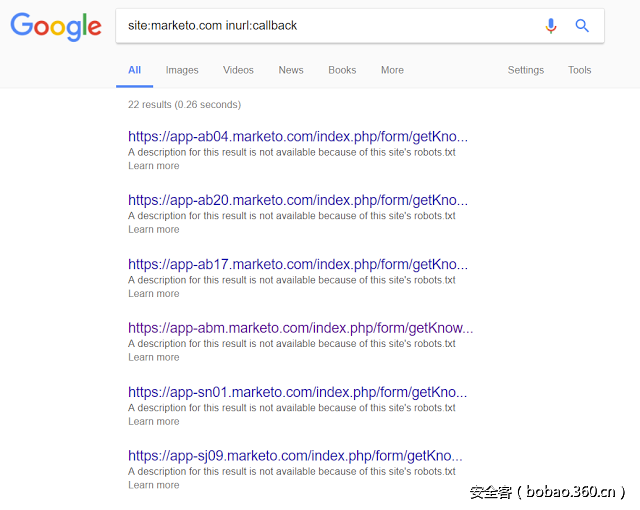Screen dimensions: 640x510
Task: Switch to the Videos tab
Action: click(x=238, y=70)
